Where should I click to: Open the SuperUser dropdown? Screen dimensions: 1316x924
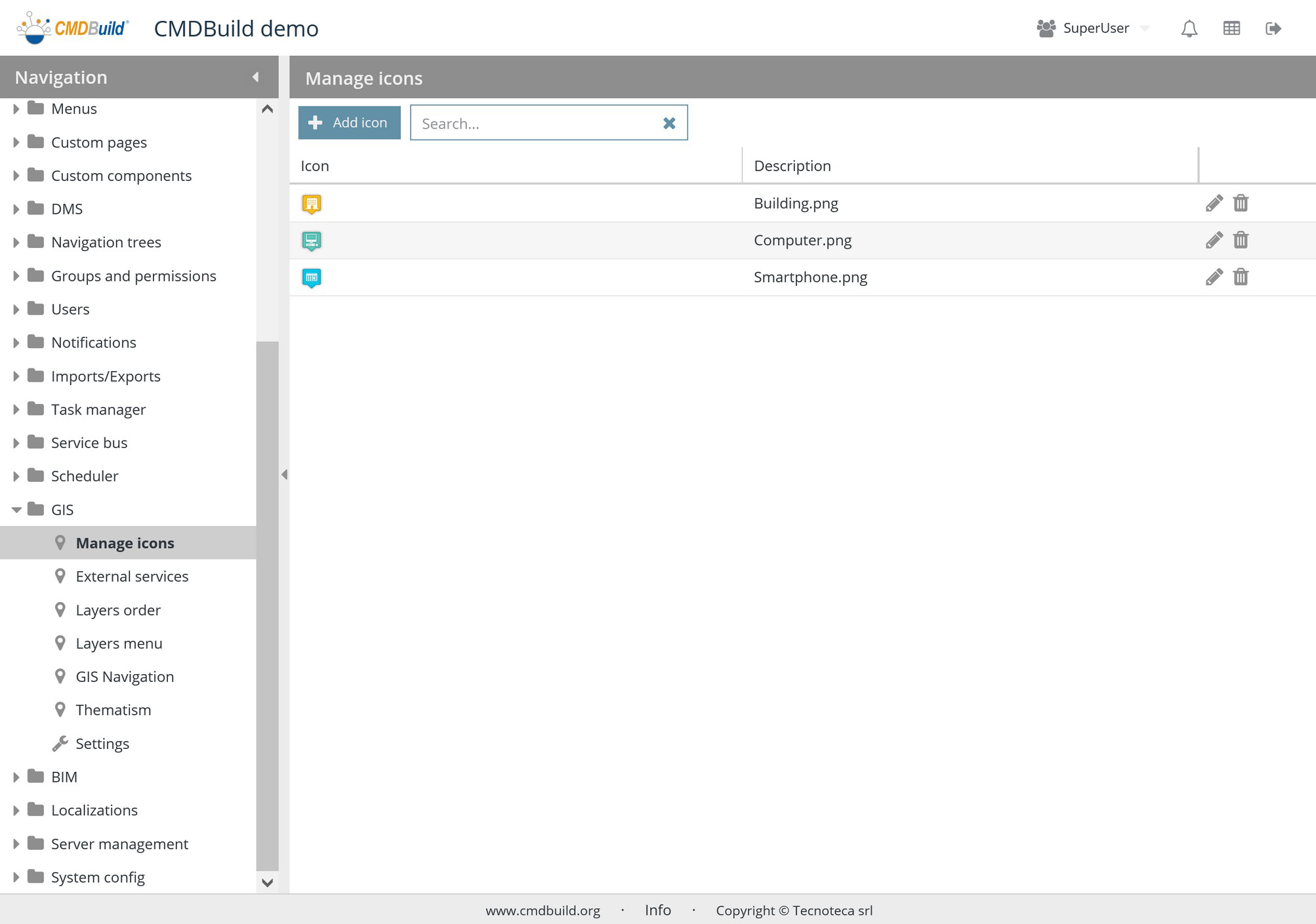tap(1145, 28)
